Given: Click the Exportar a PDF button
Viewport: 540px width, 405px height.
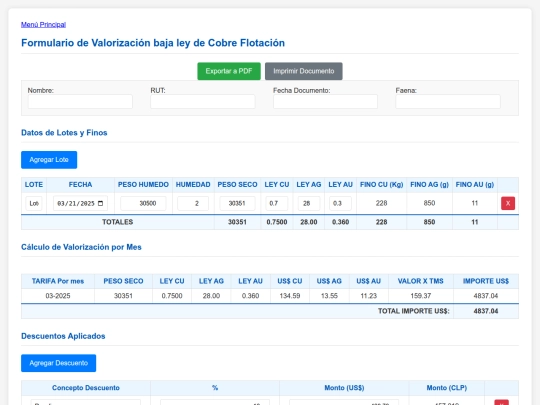Looking at the screenshot, I should tap(229, 71).
